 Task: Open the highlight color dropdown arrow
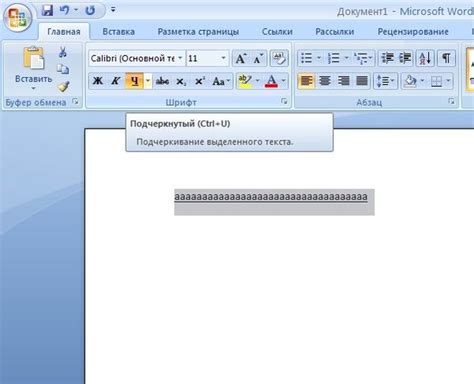pos(258,81)
